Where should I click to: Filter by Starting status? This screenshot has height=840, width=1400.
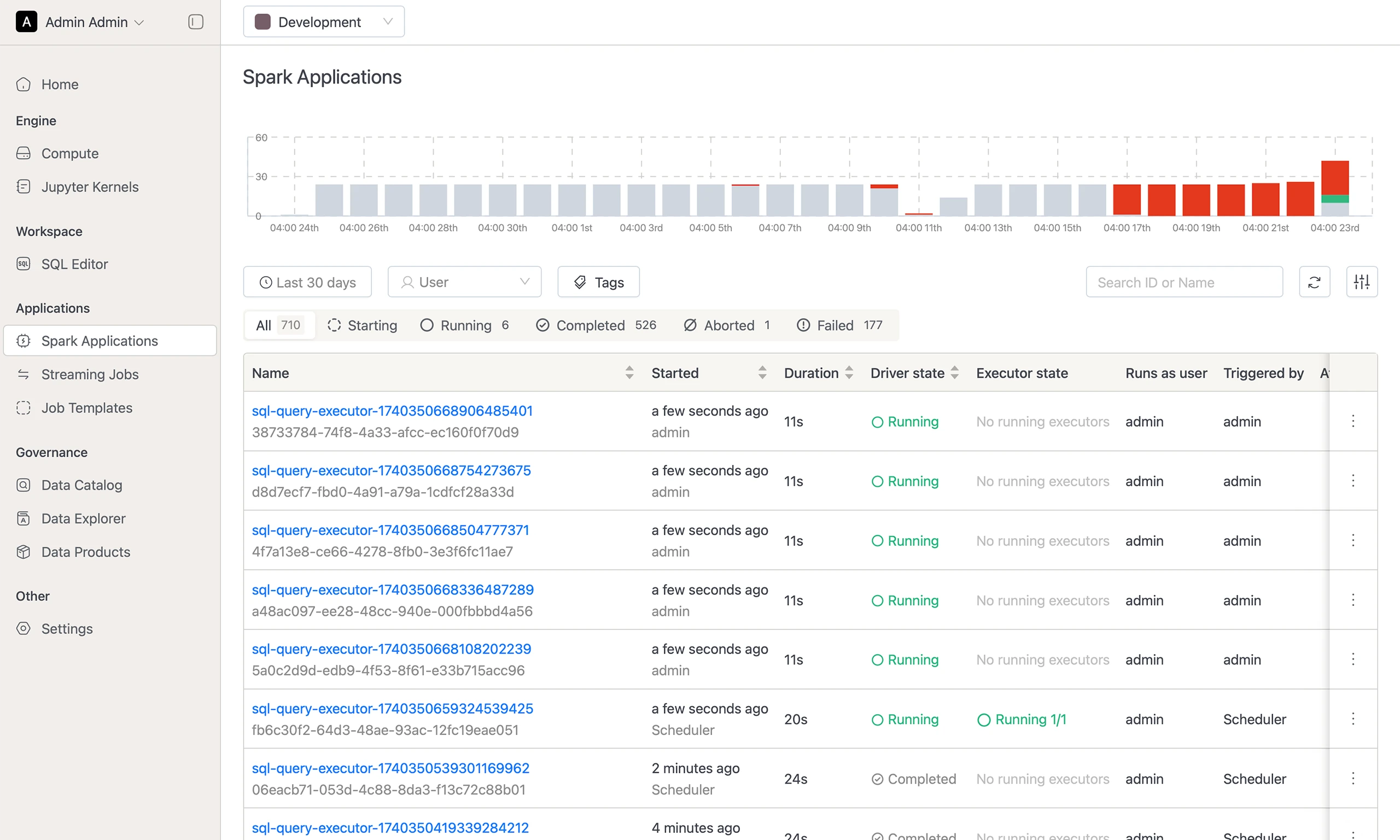(x=362, y=325)
